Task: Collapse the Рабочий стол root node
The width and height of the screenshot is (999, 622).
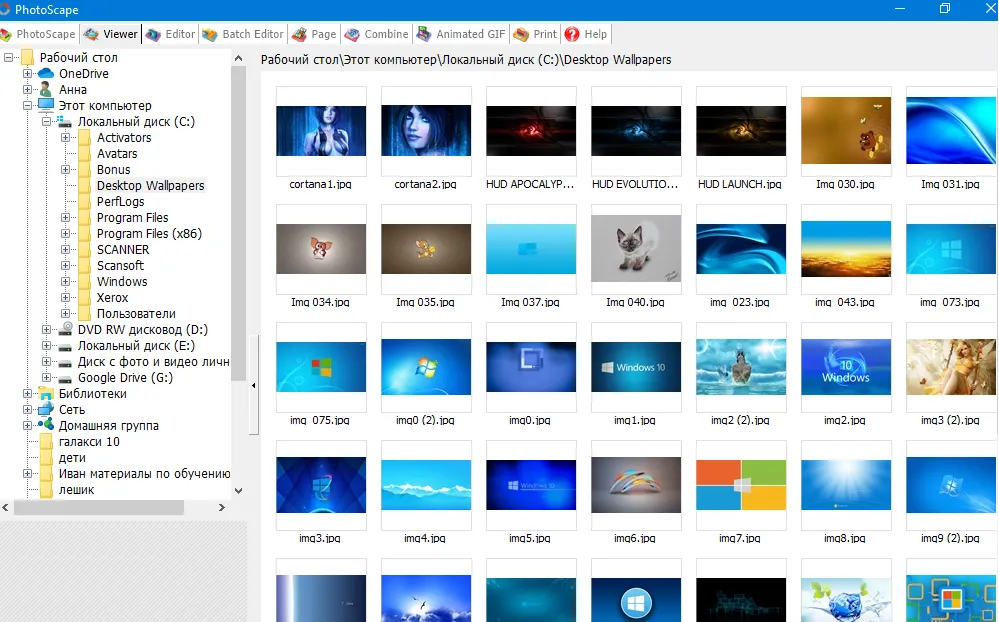Action: (x=8, y=57)
